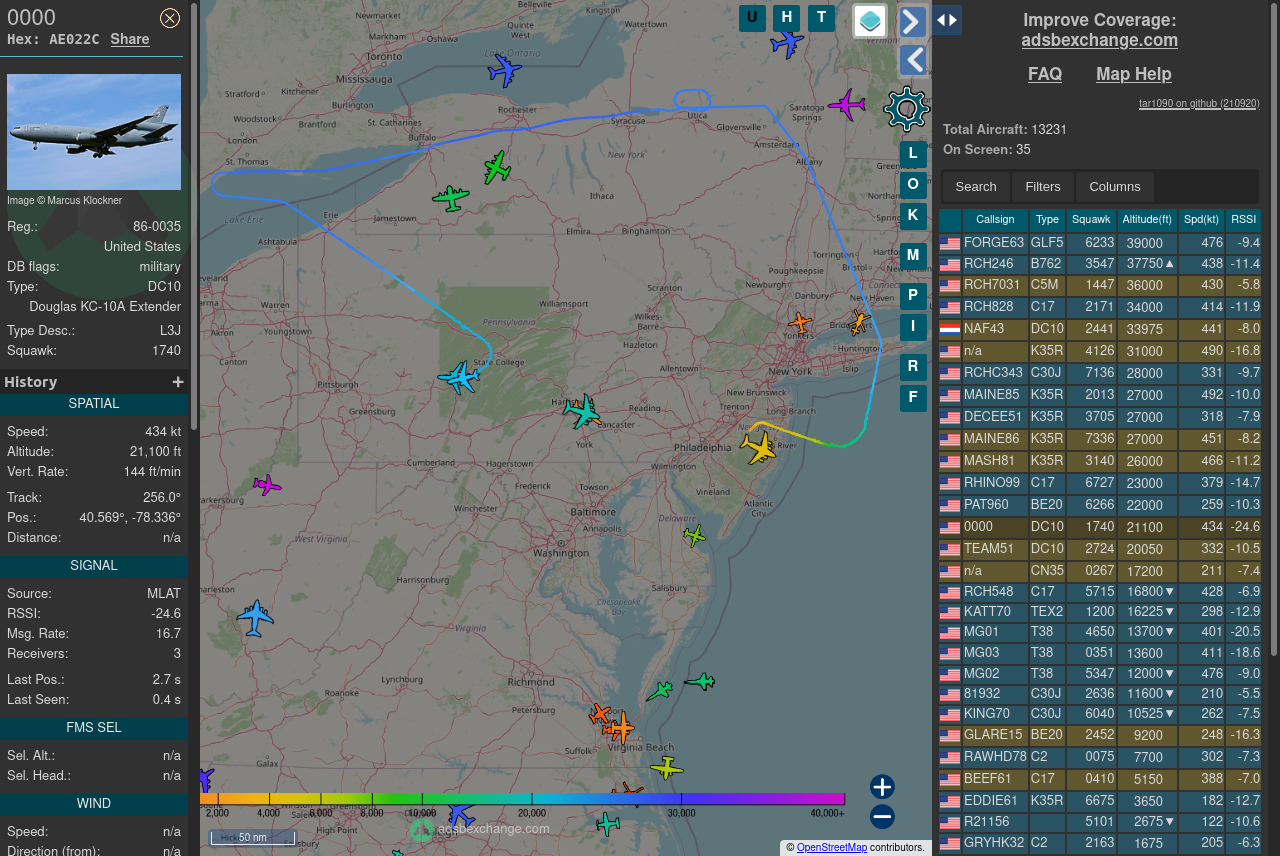The image size is (1280, 856).
Task: Open the Columns tab
Action: pos(1115,187)
